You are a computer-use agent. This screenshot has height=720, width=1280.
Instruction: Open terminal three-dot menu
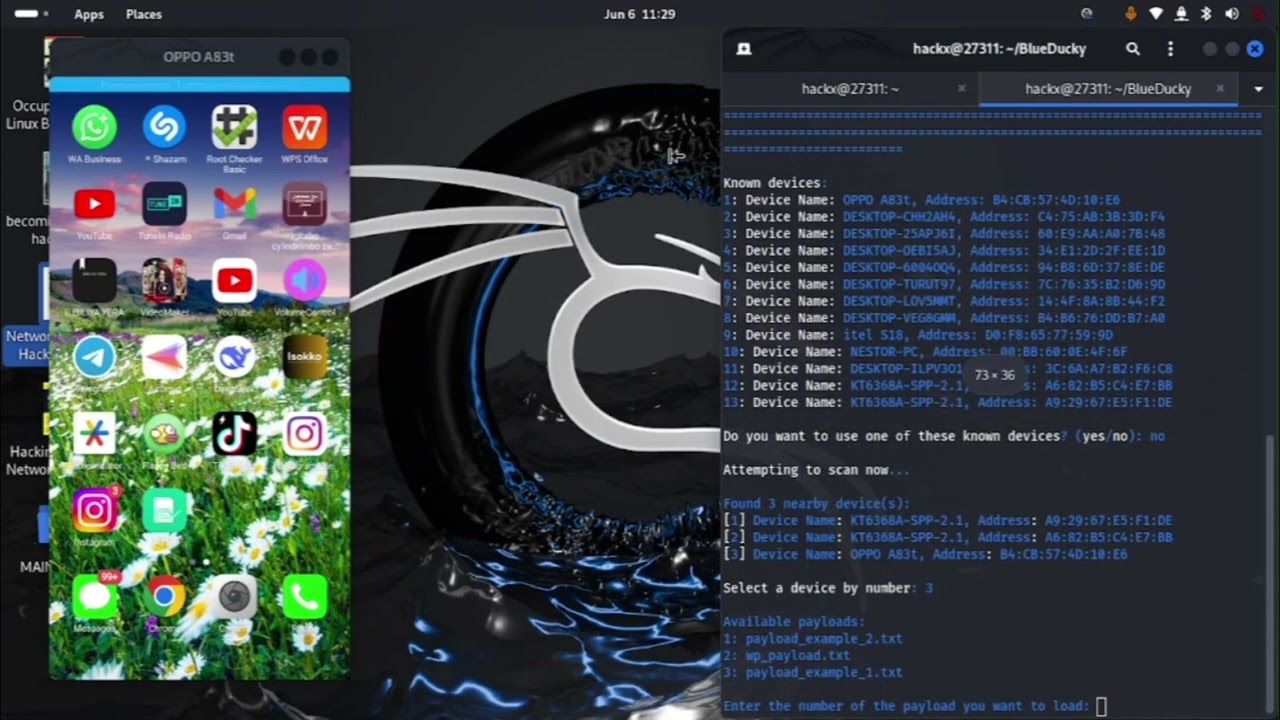pyautogui.click(x=1170, y=48)
